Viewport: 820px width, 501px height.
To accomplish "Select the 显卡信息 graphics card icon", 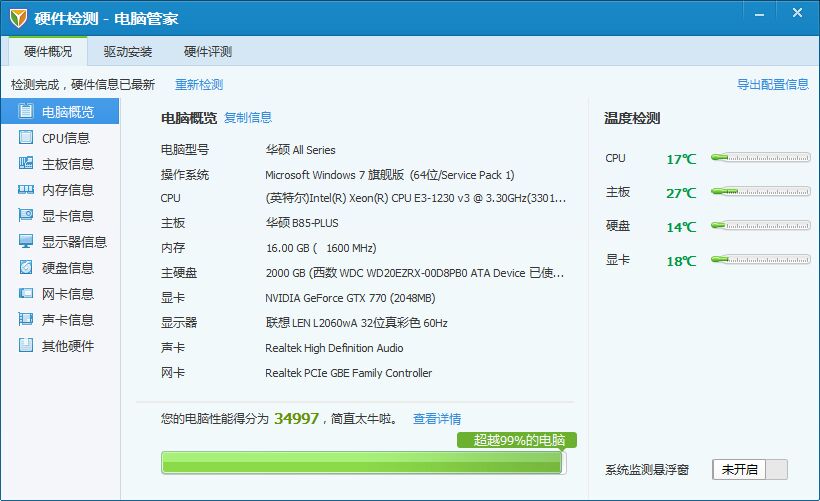I will click(x=25, y=215).
